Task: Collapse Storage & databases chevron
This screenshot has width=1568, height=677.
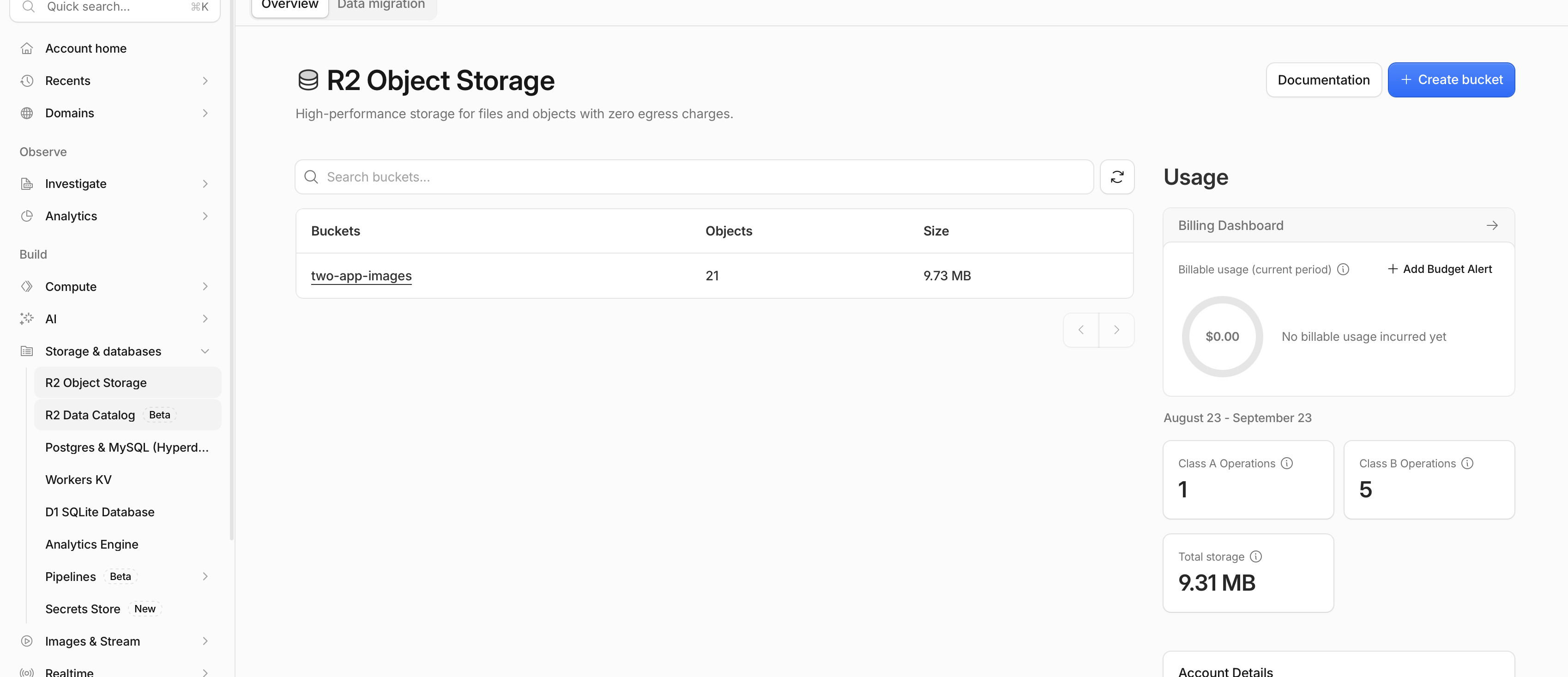Action: (x=205, y=351)
